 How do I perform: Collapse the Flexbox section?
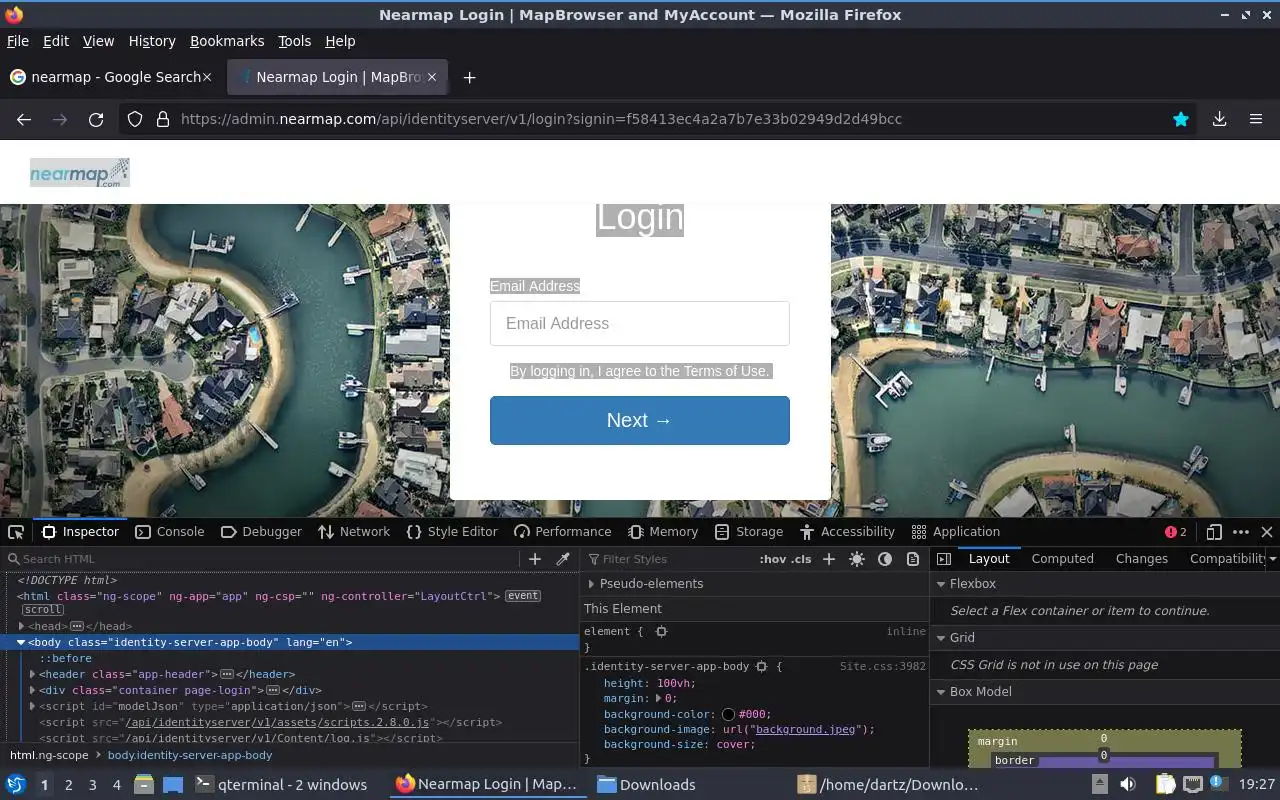click(x=941, y=584)
